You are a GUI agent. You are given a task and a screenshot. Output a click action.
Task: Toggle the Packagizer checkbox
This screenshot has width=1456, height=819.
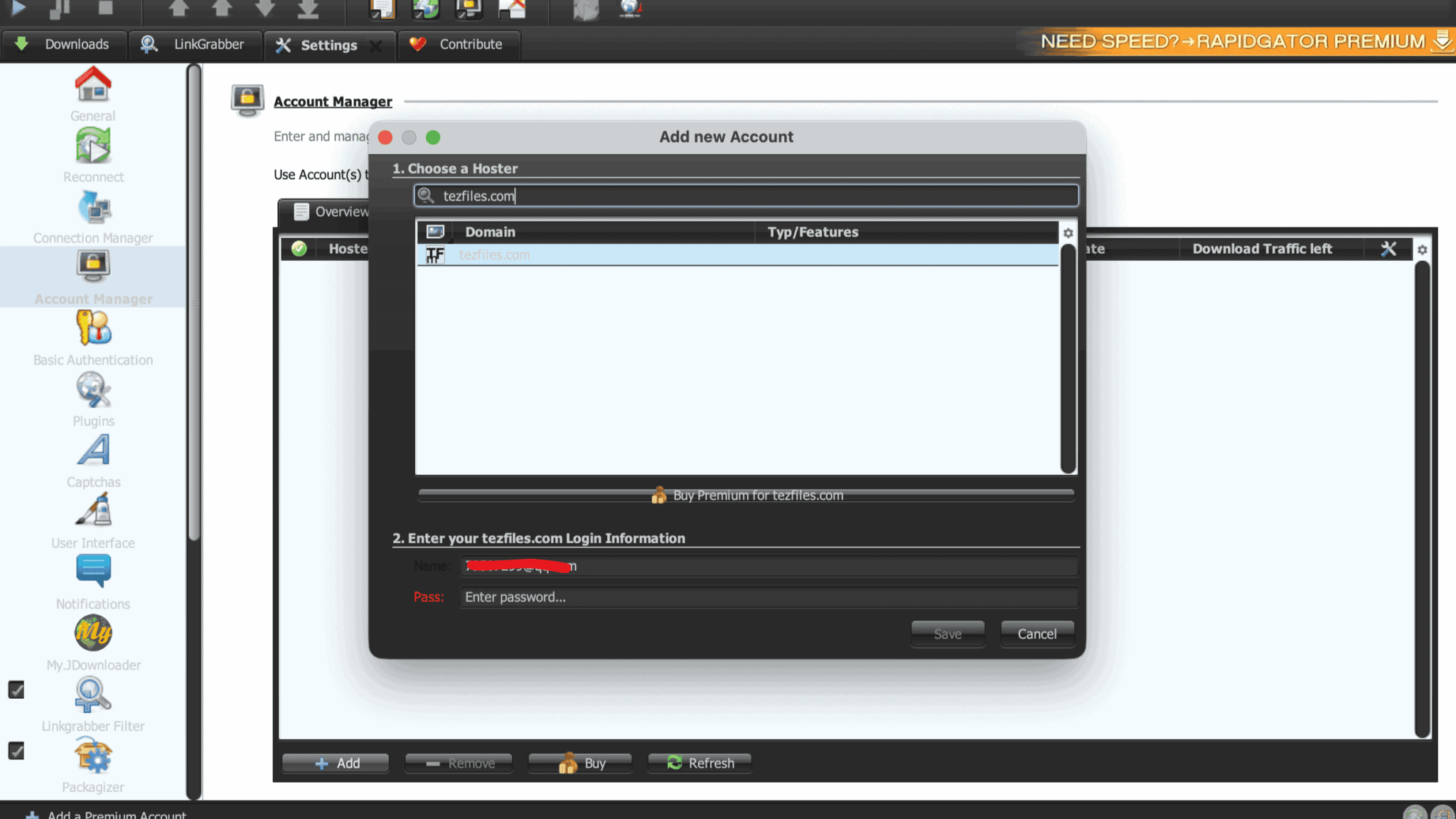[16, 751]
